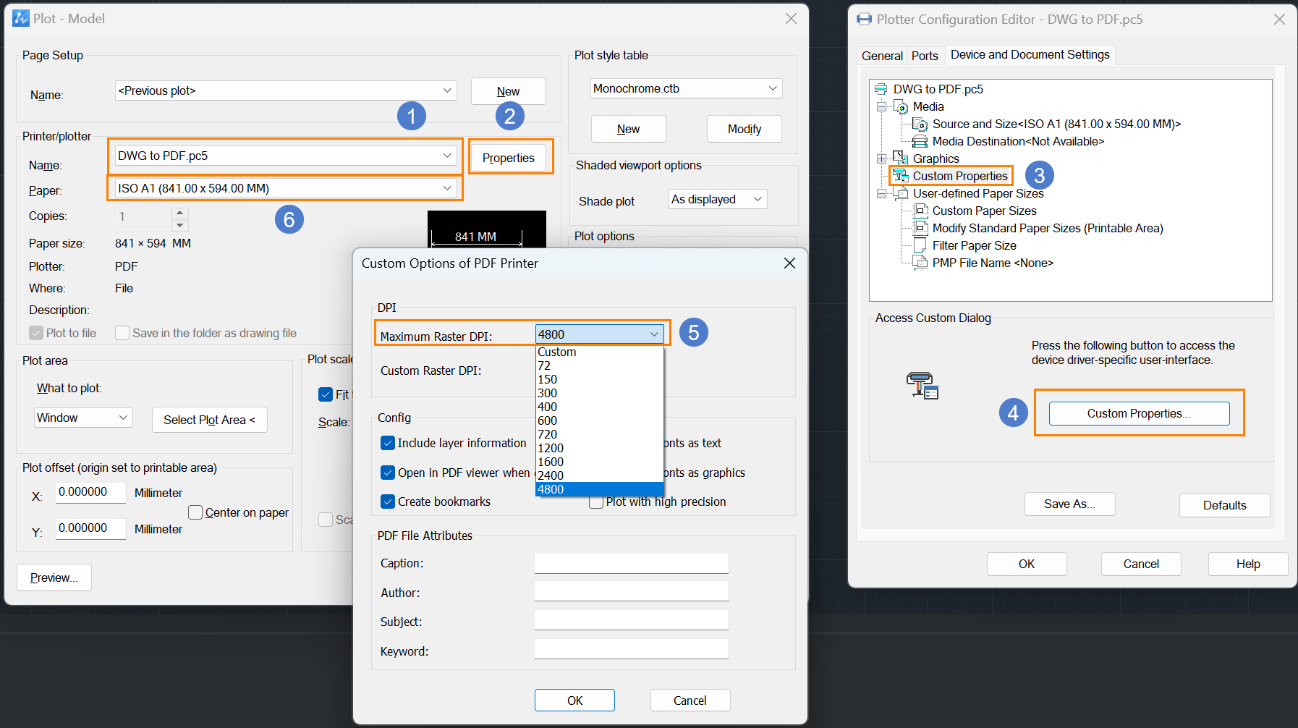Select Device and Document Settings tab

1030,55
